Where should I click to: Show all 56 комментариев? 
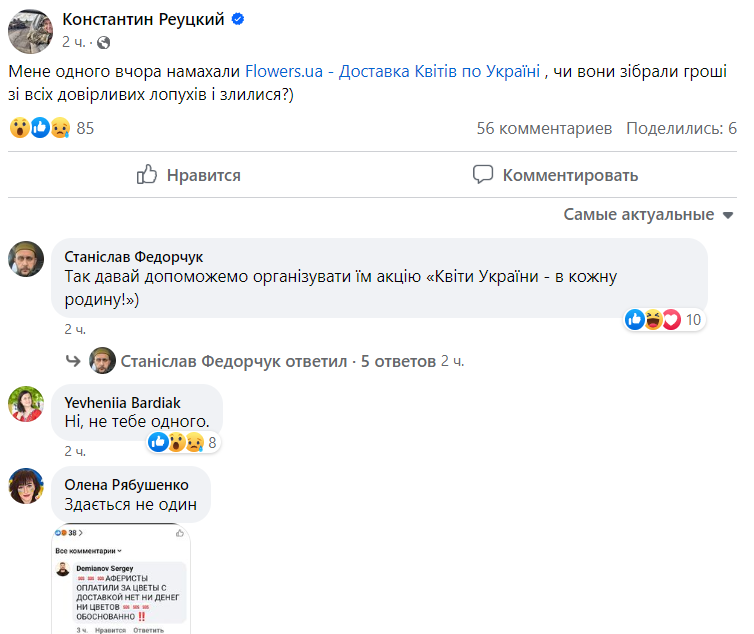pyautogui.click(x=544, y=128)
